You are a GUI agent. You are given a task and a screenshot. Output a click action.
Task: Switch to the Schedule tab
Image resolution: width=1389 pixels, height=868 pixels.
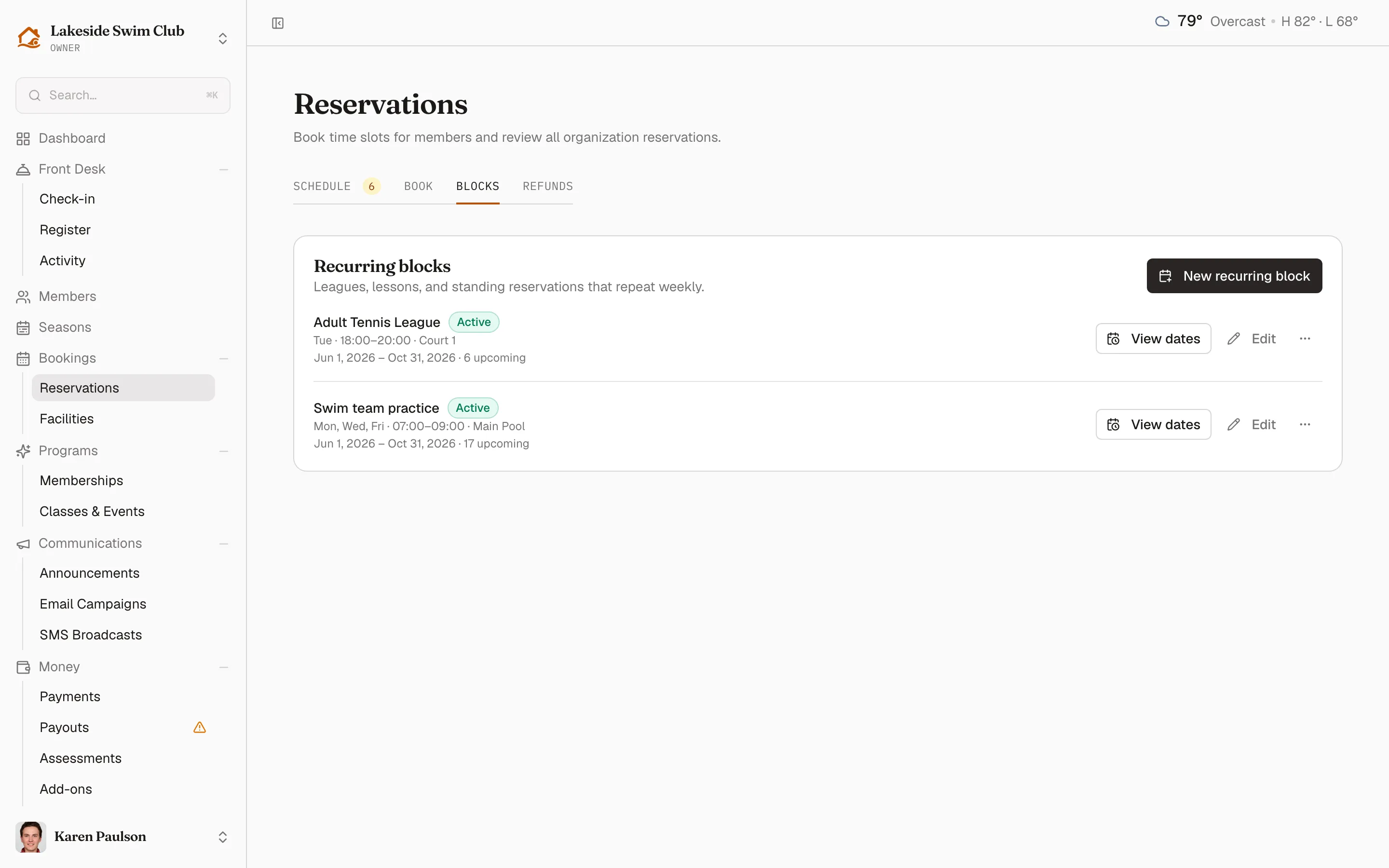(x=337, y=187)
